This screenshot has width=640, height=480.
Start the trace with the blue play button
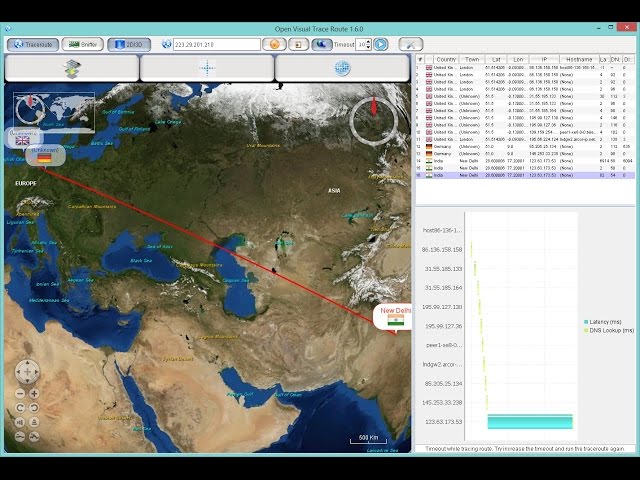tap(381, 44)
